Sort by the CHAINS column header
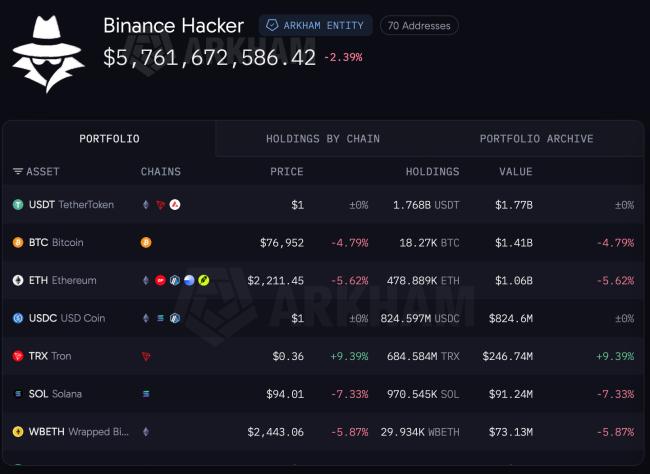This screenshot has height=474, width=650. tap(161, 171)
